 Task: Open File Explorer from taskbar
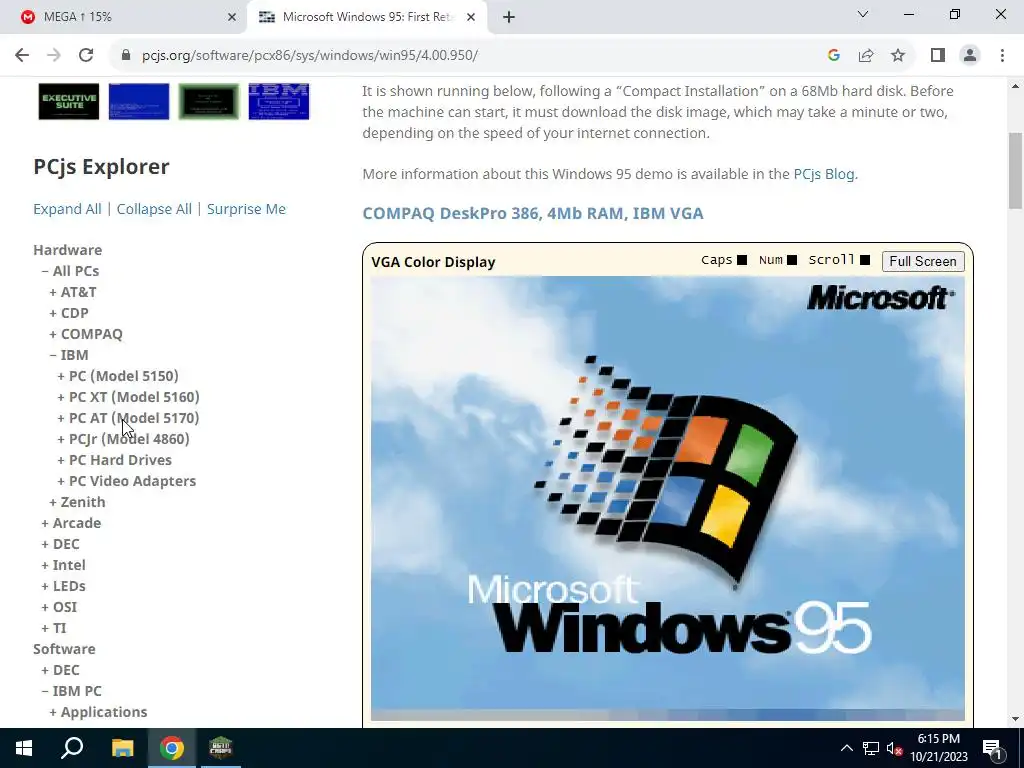point(122,748)
